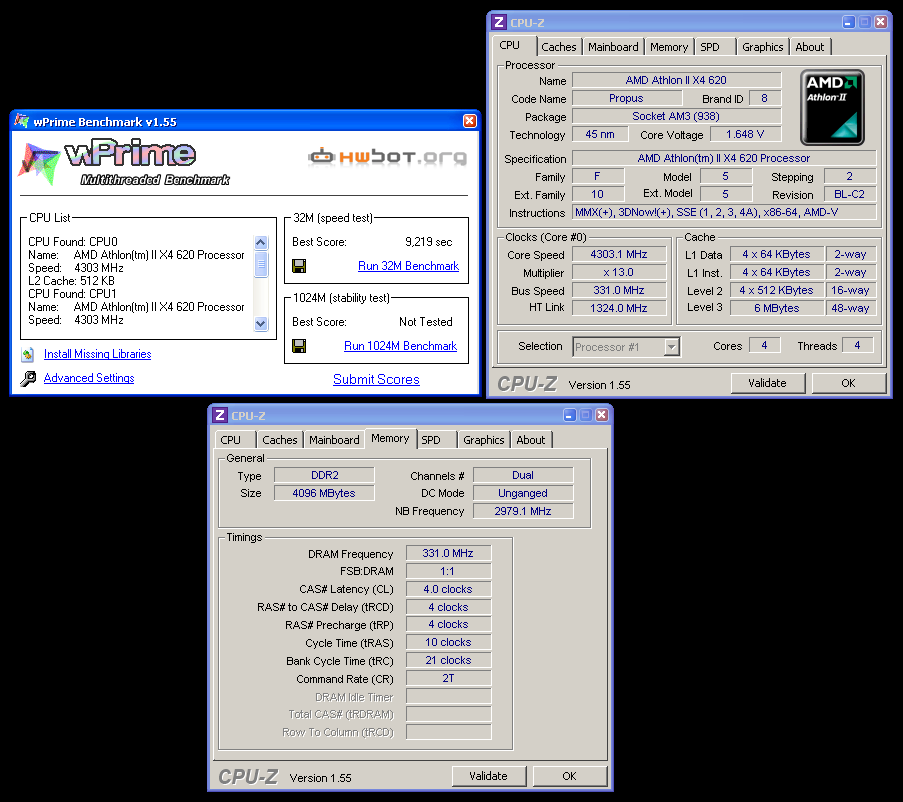Click the memory Size value 4096 MBytes
The width and height of the screenshot is (903, 802).
324,493
